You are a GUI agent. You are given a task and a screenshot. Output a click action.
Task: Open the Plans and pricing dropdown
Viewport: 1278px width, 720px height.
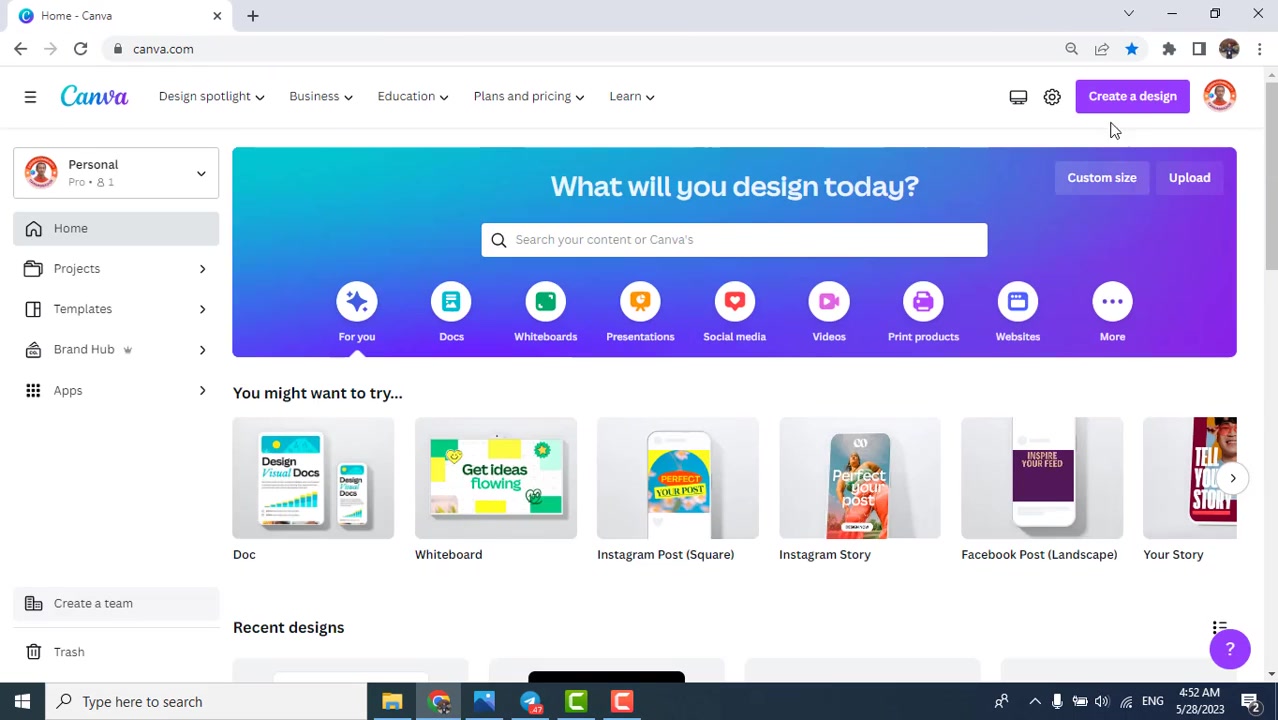(528, 96)
